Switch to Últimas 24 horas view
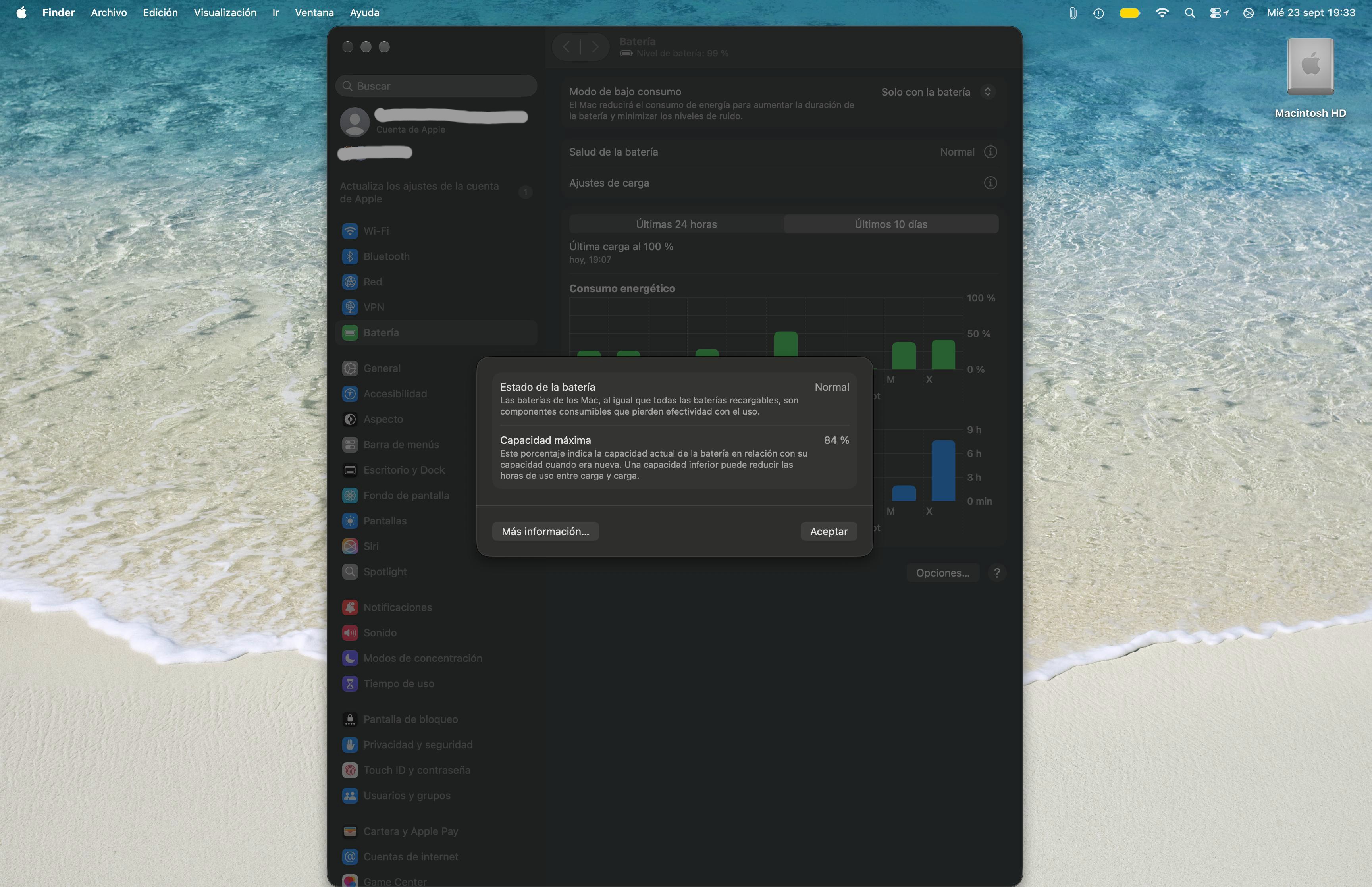 tap(676, 224)
